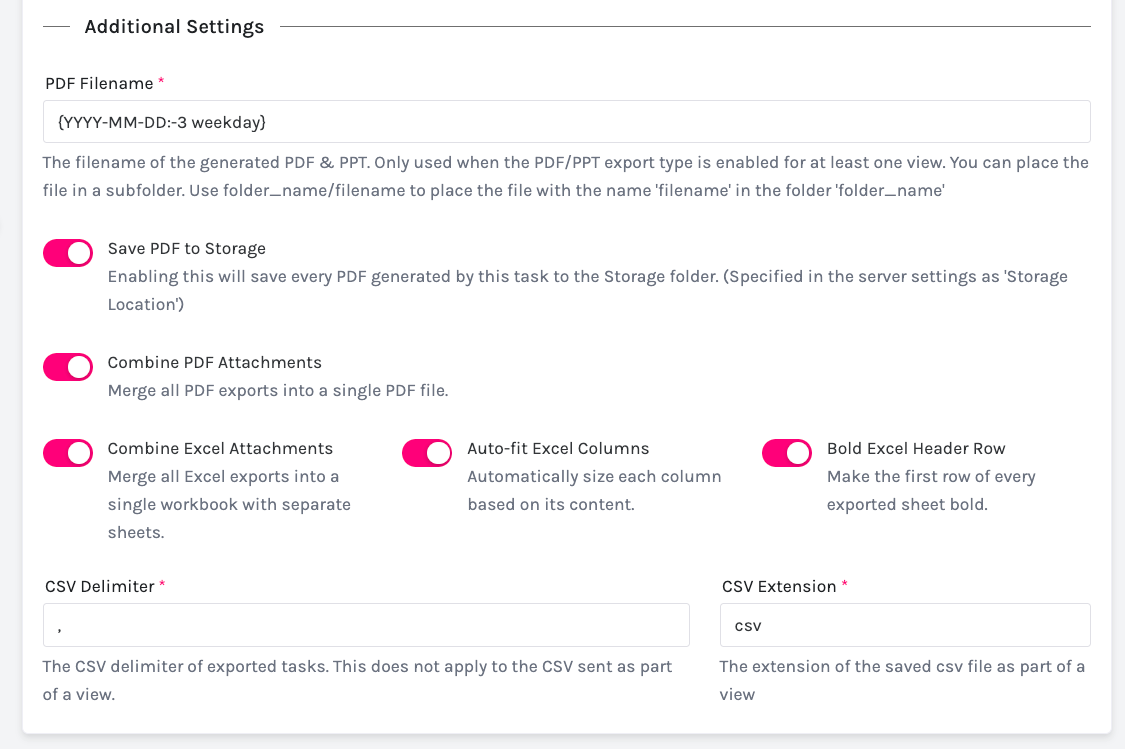Switch off Auto-fit Excel Columns

(427, 453)
